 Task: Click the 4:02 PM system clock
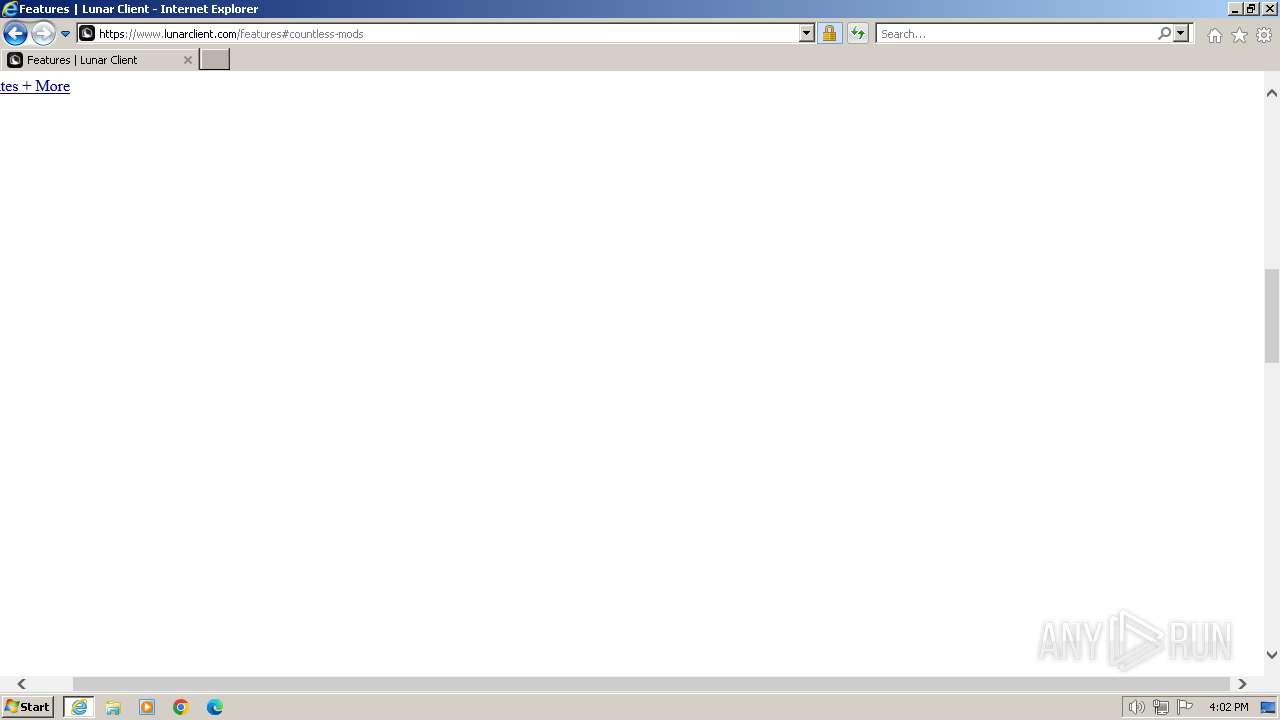[1228, 707]
